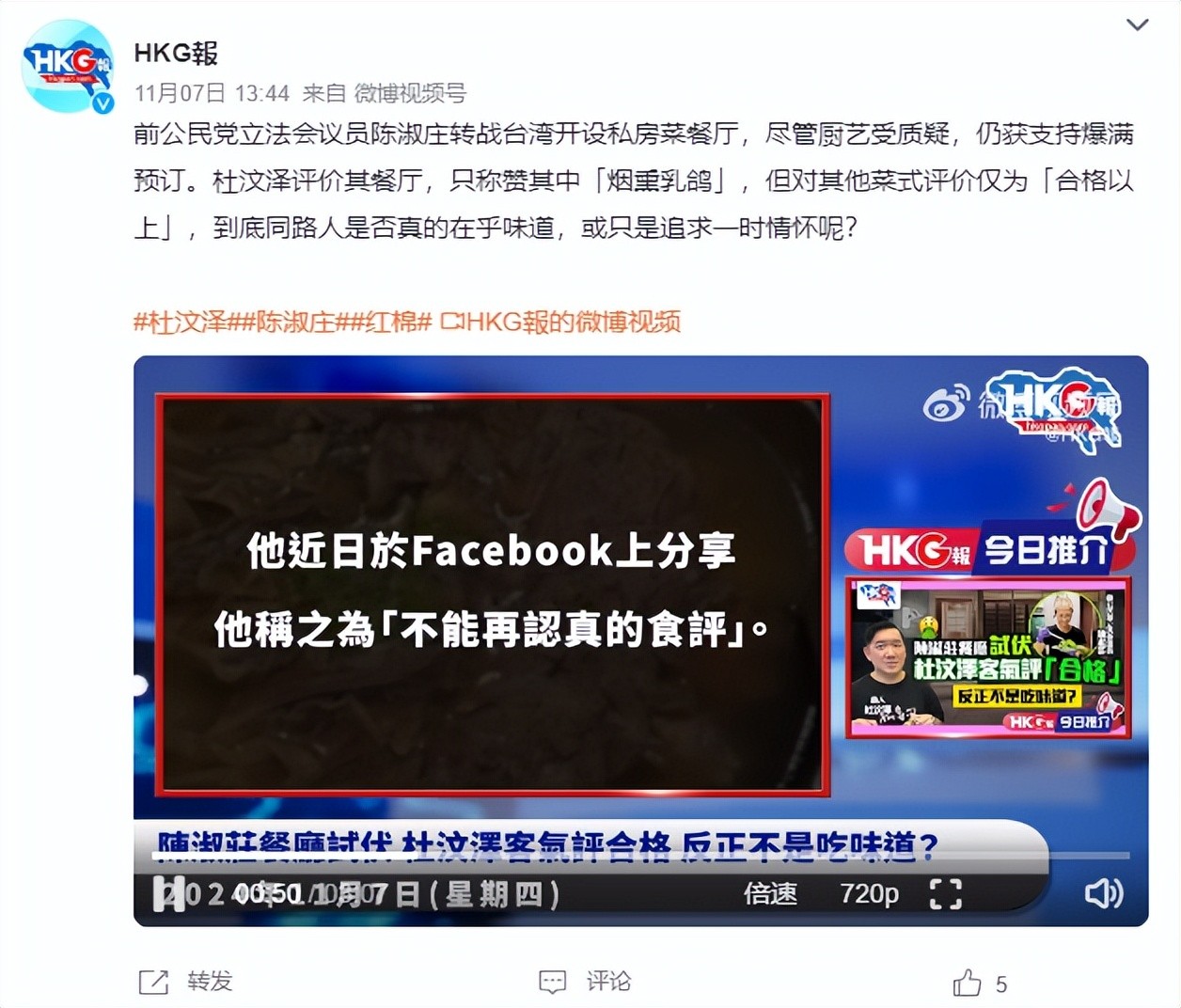
Task: Click the blue verified badge on avatar
Action: coord(102,102)
